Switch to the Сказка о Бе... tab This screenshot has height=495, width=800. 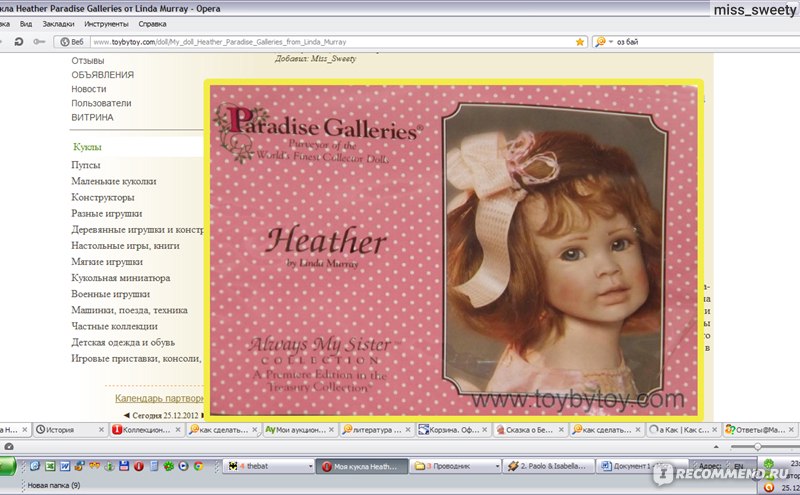point(530,430)
